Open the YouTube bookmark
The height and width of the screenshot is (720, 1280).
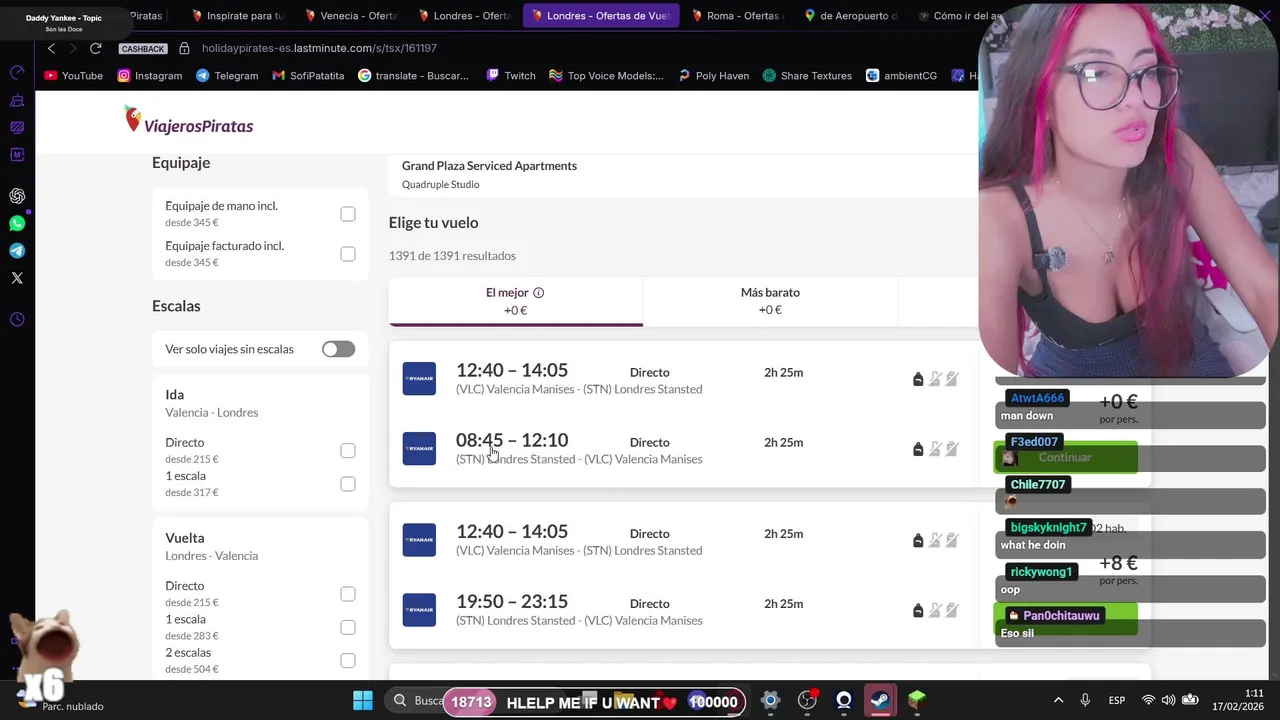74,75
